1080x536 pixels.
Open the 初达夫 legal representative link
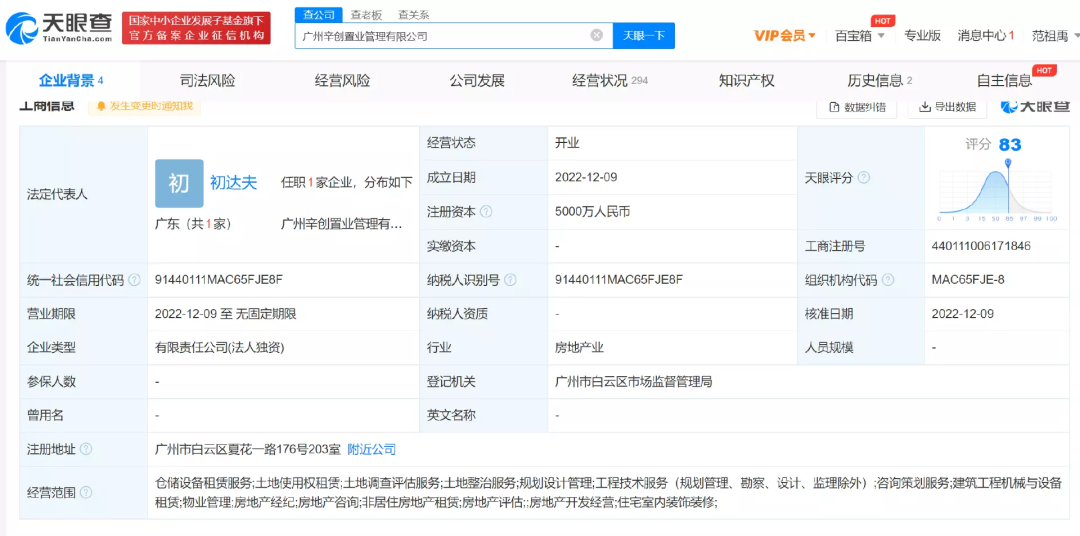coord(233,183)
